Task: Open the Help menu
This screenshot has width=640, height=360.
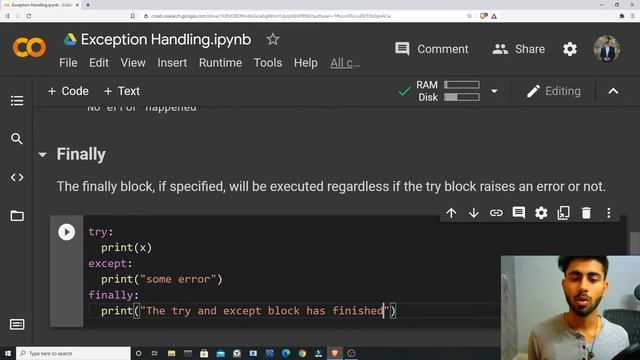Action: tap(306, 63)
